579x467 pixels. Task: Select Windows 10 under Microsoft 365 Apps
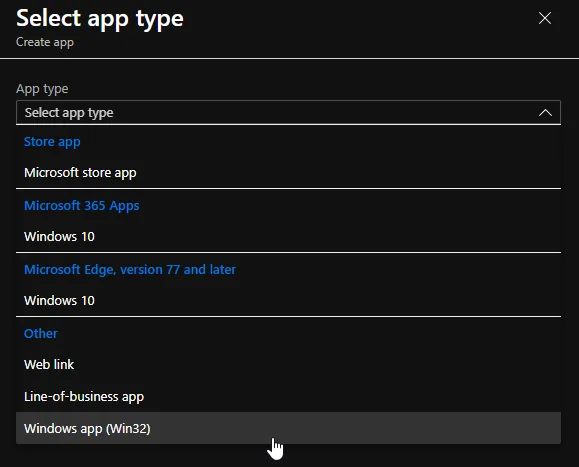click(x=288, y=237)
